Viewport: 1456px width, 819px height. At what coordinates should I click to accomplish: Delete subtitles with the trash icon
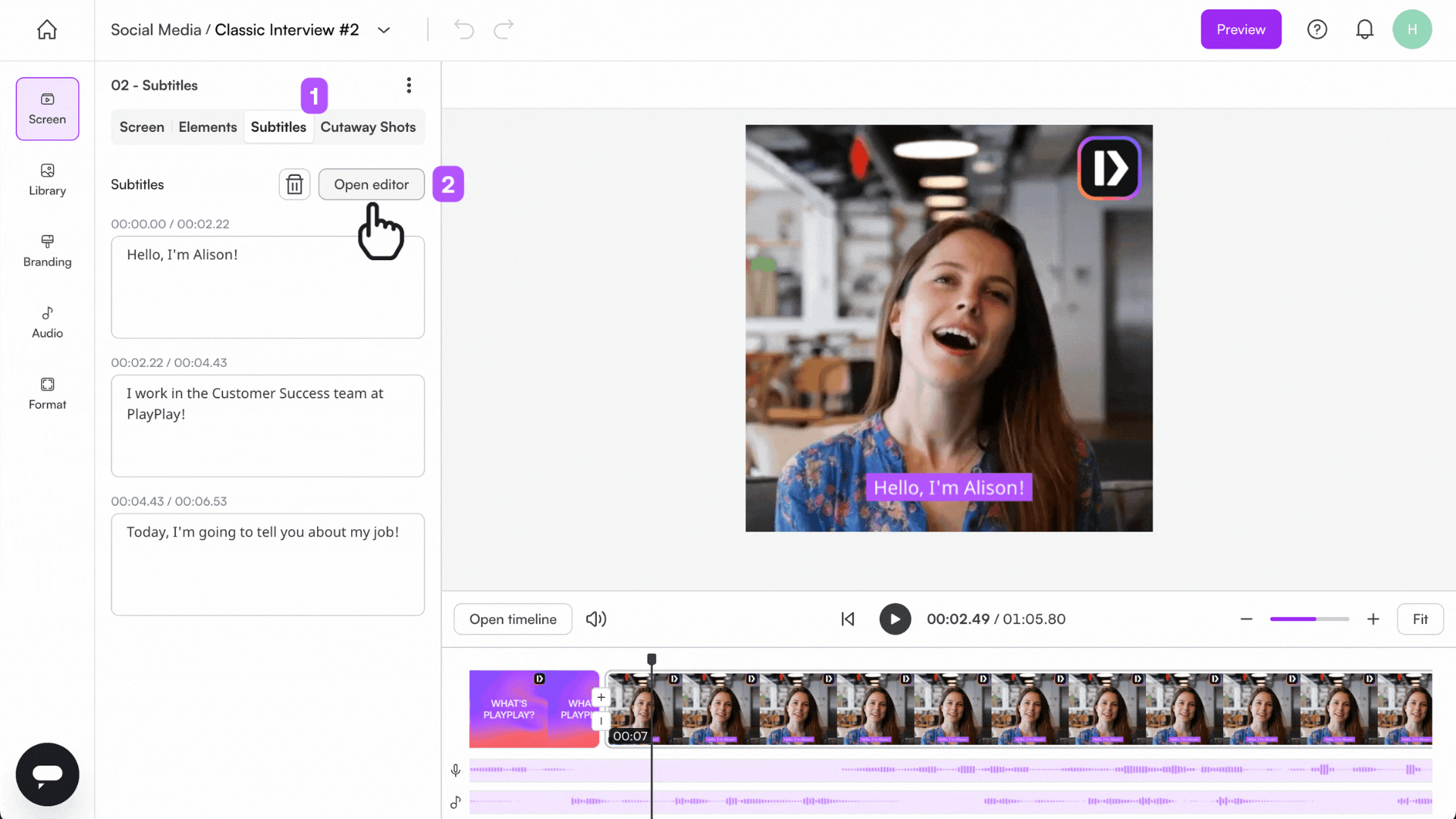click(x=294, y=184)
